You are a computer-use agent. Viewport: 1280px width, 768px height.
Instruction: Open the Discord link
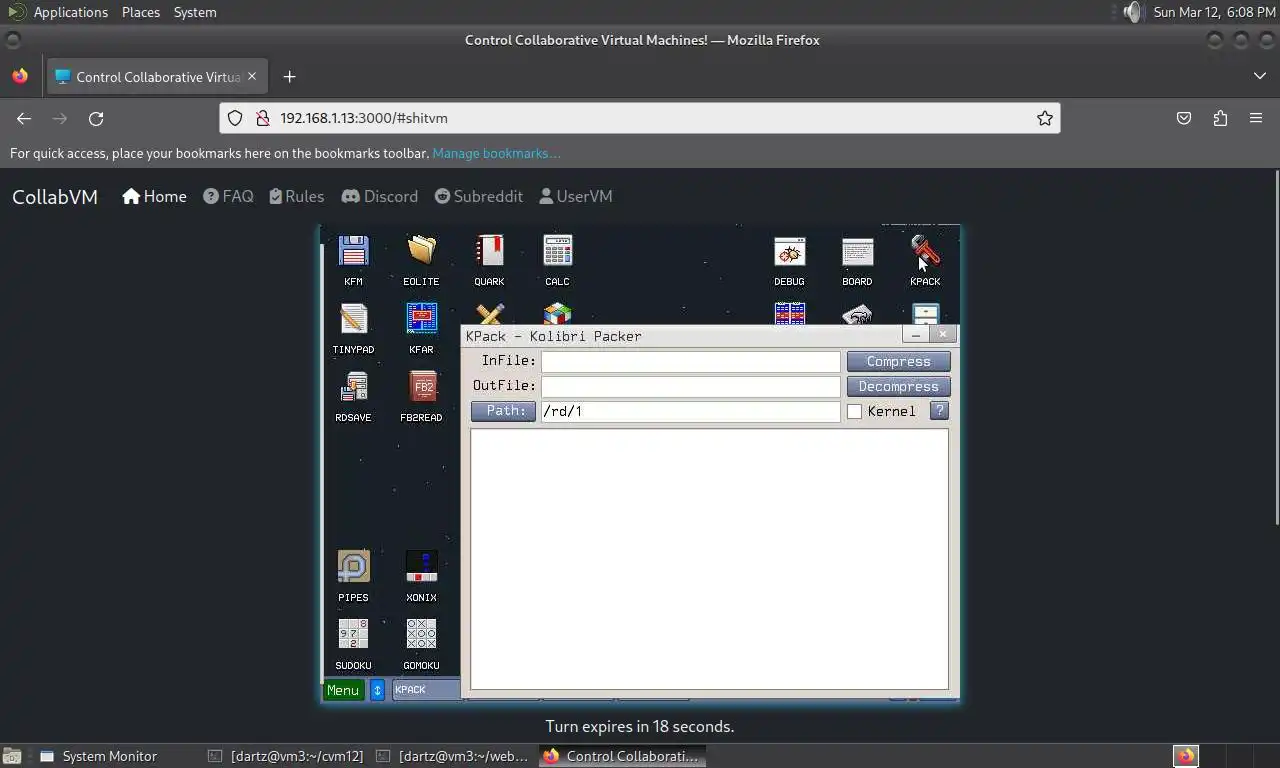[x=380, y=196]
